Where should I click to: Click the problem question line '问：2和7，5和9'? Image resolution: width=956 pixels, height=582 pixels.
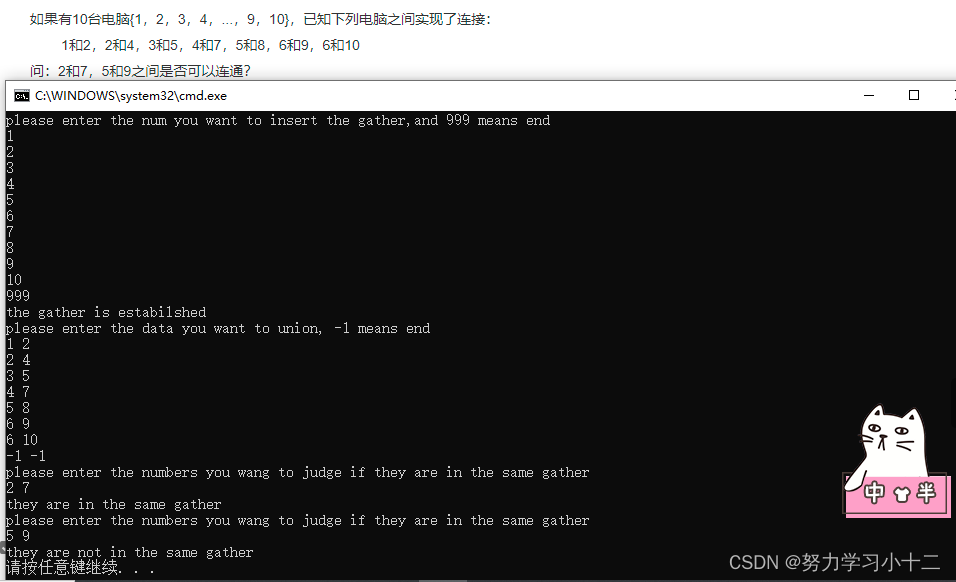[140, 71]
